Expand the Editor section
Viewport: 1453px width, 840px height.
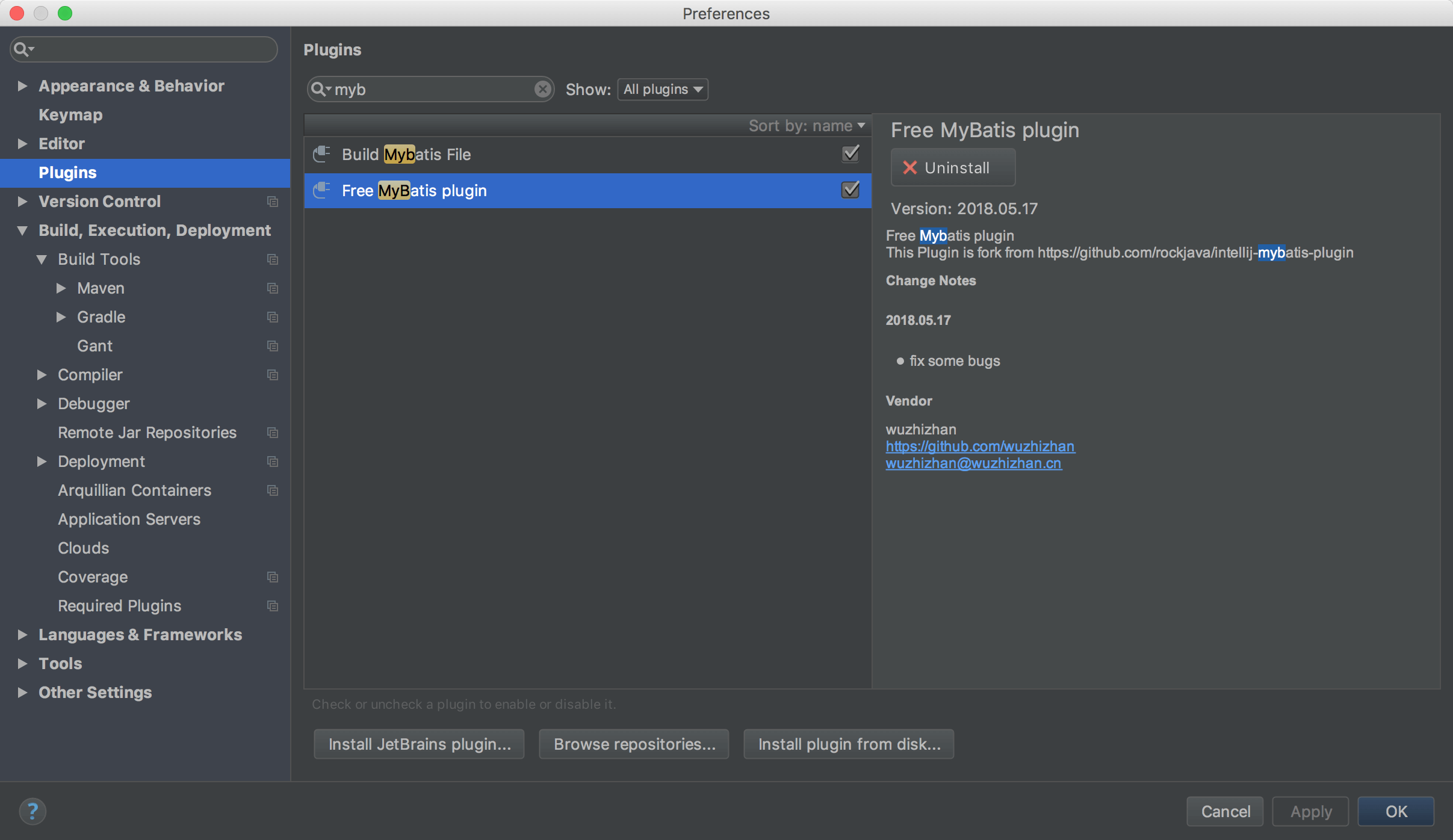click(x=22, y=144)
